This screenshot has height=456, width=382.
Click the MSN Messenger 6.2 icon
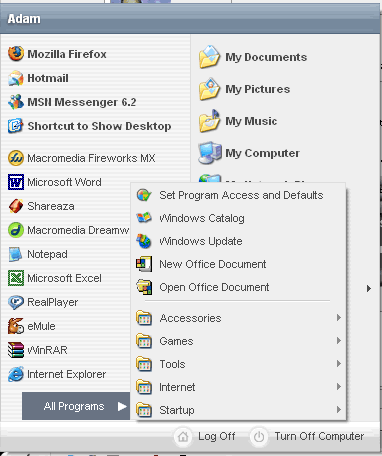[16, 102]
